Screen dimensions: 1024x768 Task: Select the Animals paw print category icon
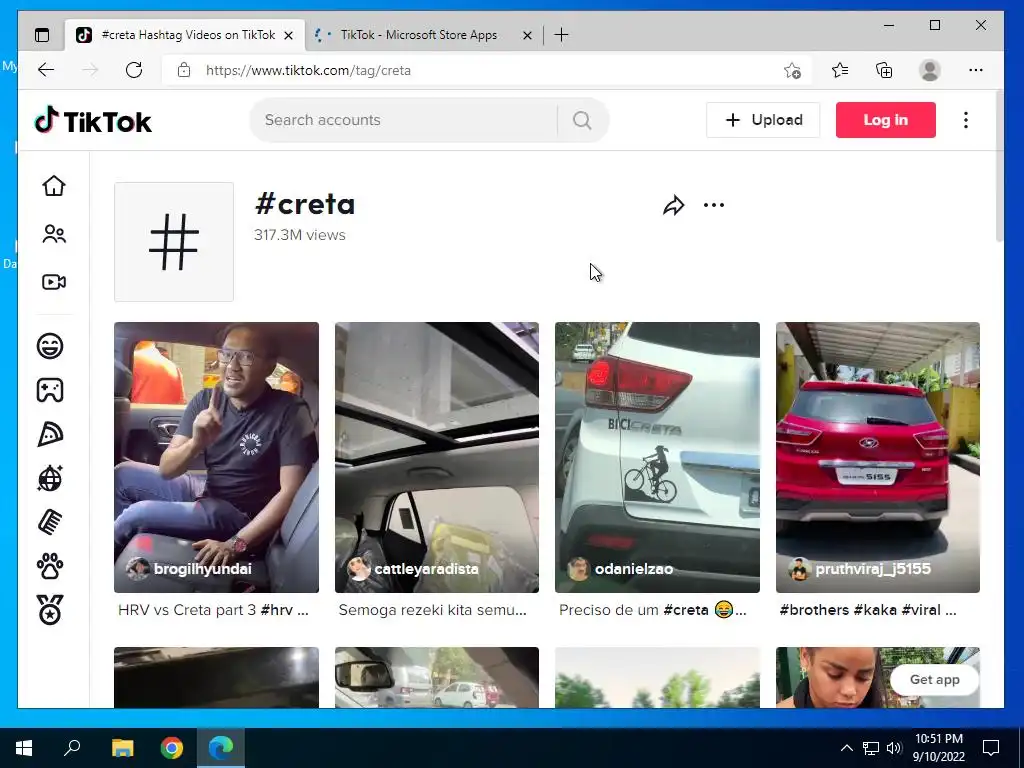click(50, 566)
